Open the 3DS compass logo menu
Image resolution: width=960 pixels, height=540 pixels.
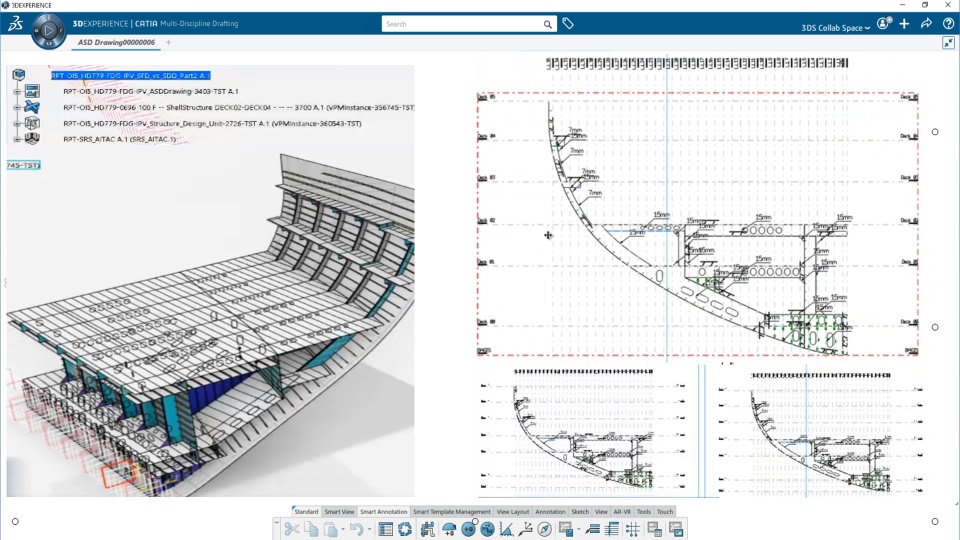pos(15,24)
